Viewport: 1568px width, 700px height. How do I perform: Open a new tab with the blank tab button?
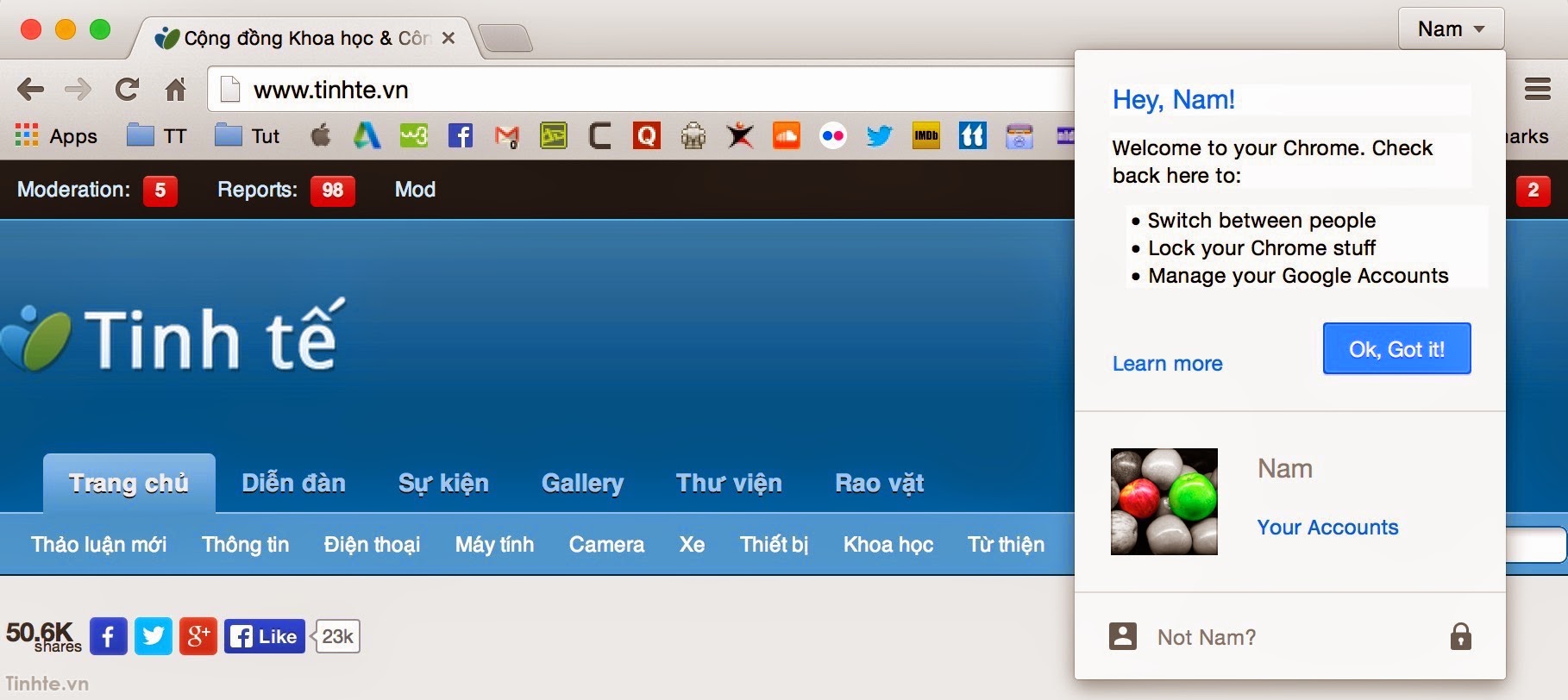(505, 38)
